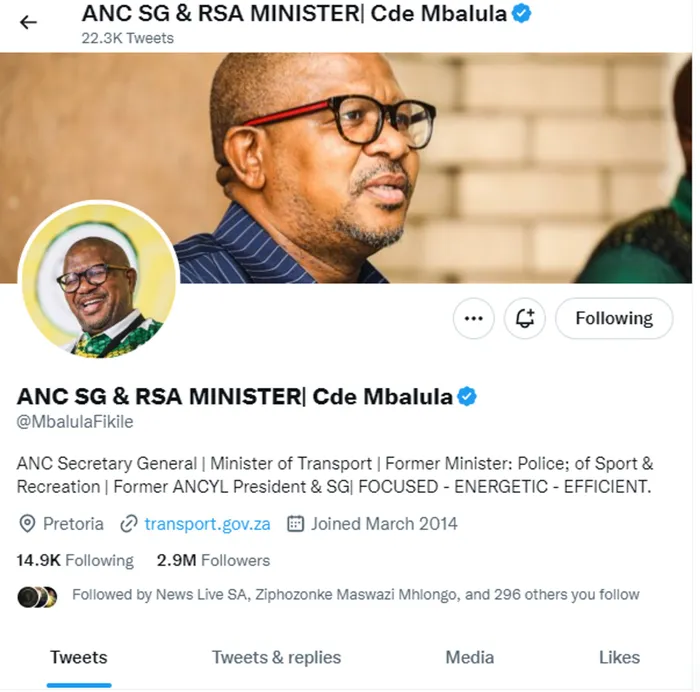Open the three-dots more options menu
The width and height of the screenshot is (700, 692).
[474, 319]
